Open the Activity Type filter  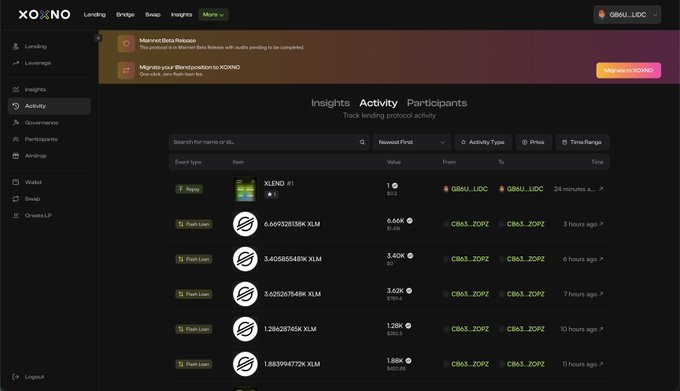(483, 142)
